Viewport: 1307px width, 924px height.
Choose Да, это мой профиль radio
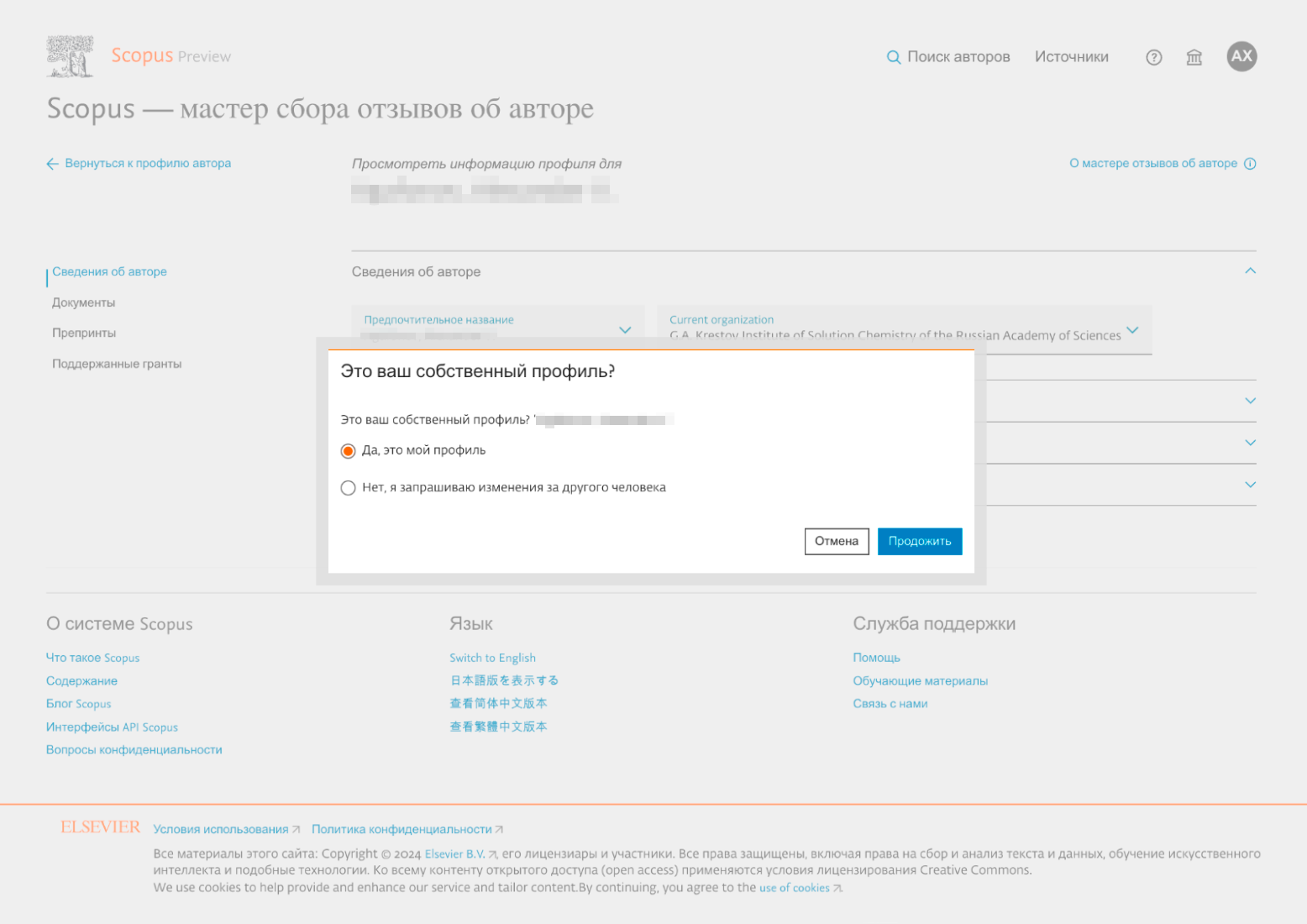tap(348, 451)
